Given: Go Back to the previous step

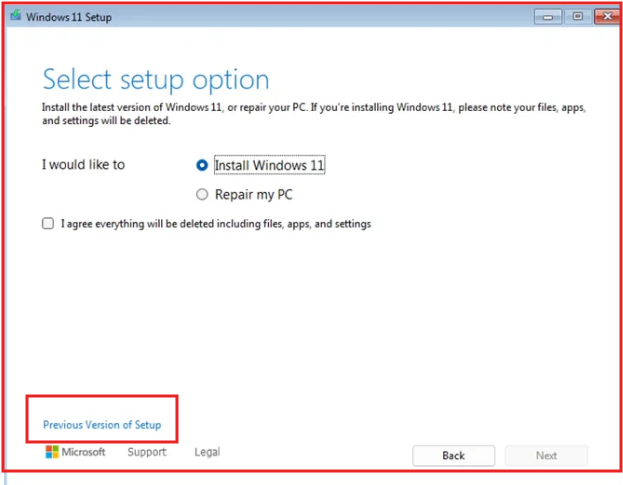Looking at the screenshot, I should pos(453,455).
